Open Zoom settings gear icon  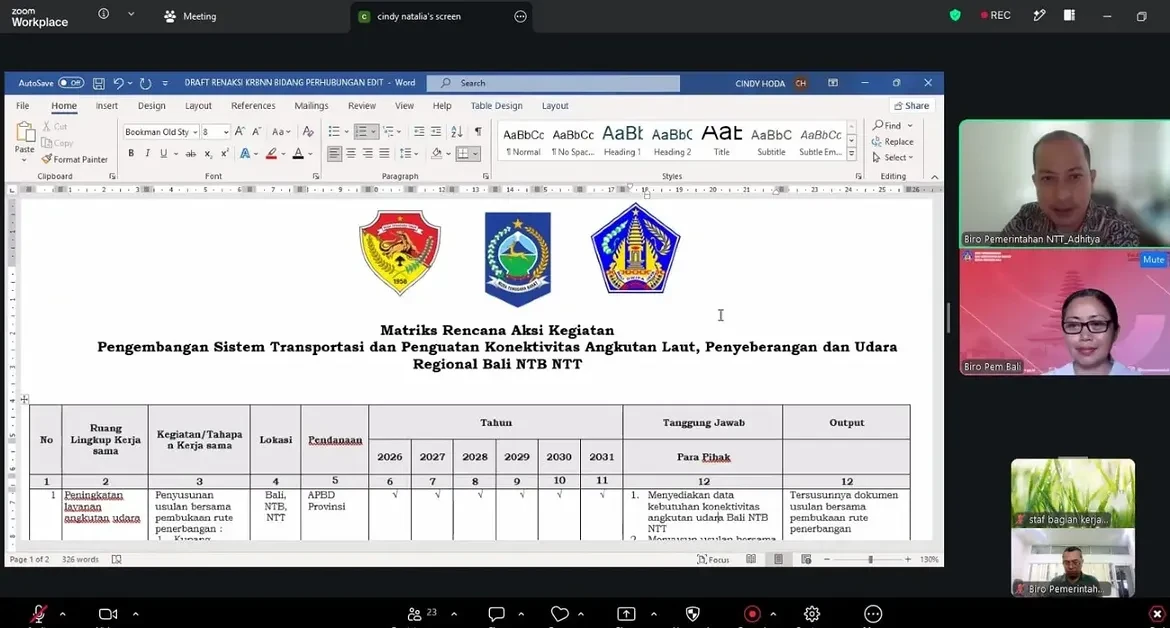(x=812, y=614)
